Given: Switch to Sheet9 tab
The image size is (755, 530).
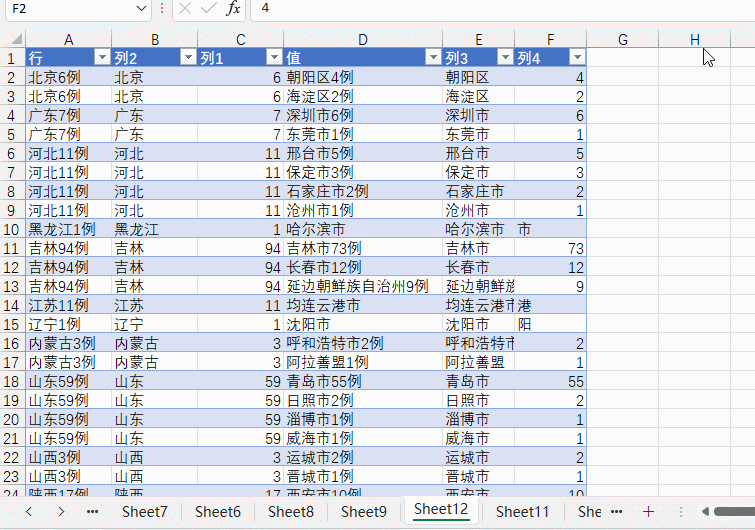Looking at the screenshot, I should coord(364,511).
